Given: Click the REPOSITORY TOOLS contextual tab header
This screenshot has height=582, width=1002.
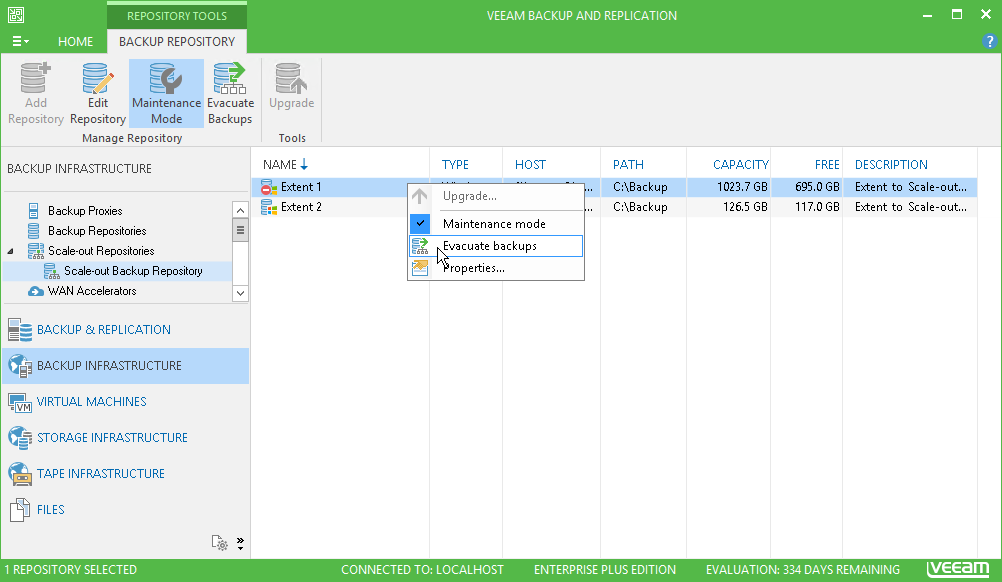Looking at the screenshot, I should [x=177, y=16].
